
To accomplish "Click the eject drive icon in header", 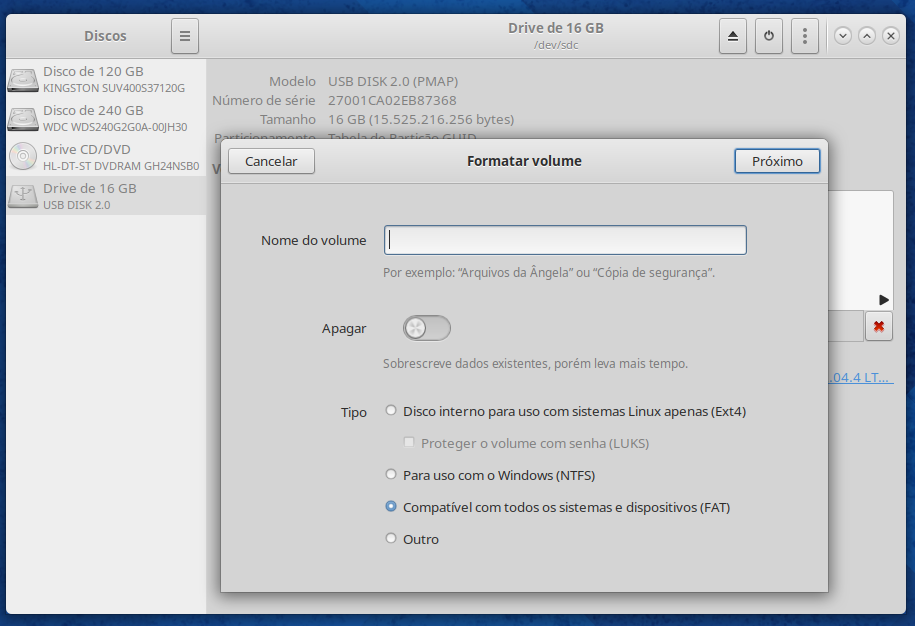I will click(x=733, y=36).
